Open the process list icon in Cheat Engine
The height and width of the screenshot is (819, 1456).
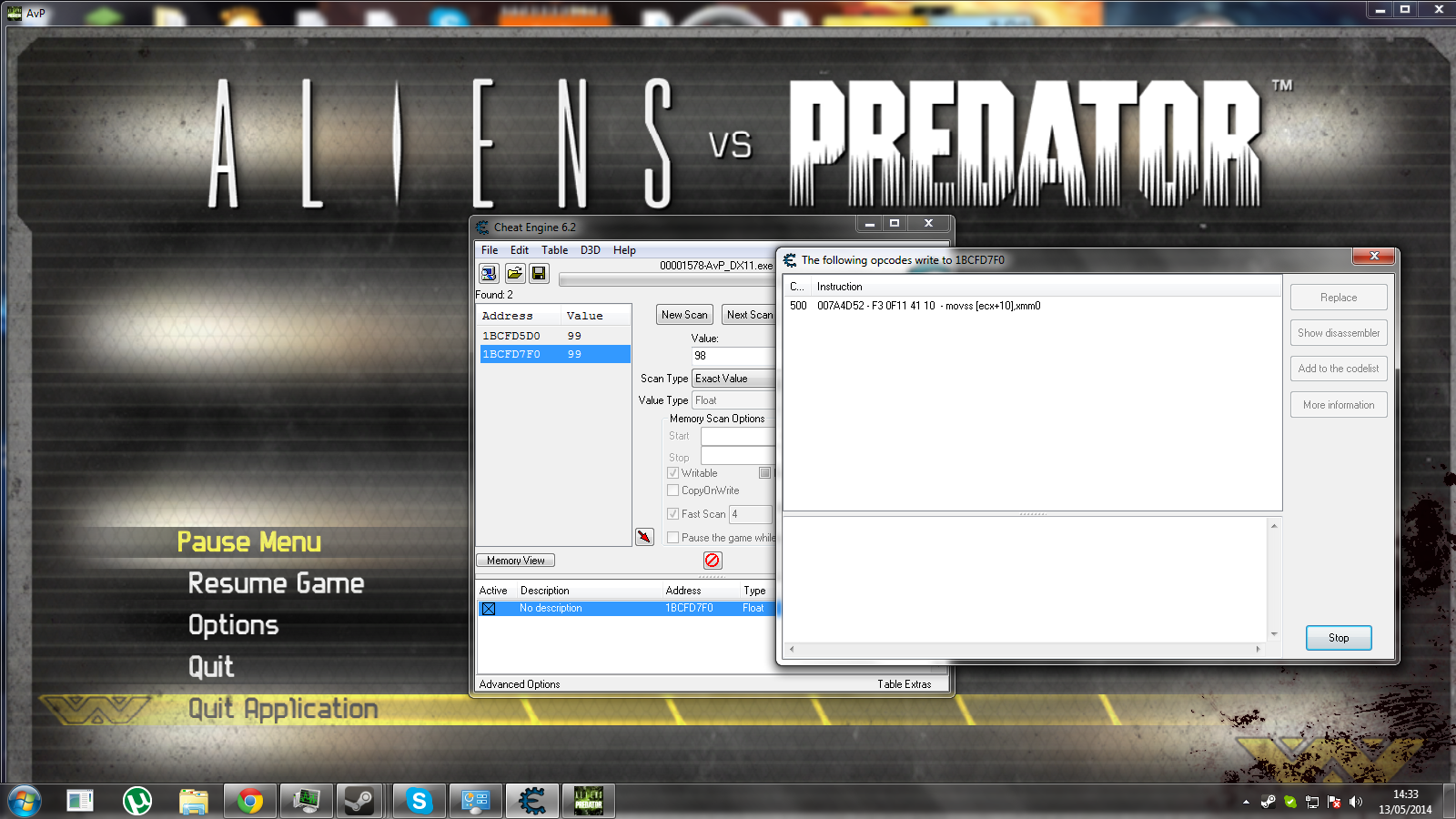point(489,273)
